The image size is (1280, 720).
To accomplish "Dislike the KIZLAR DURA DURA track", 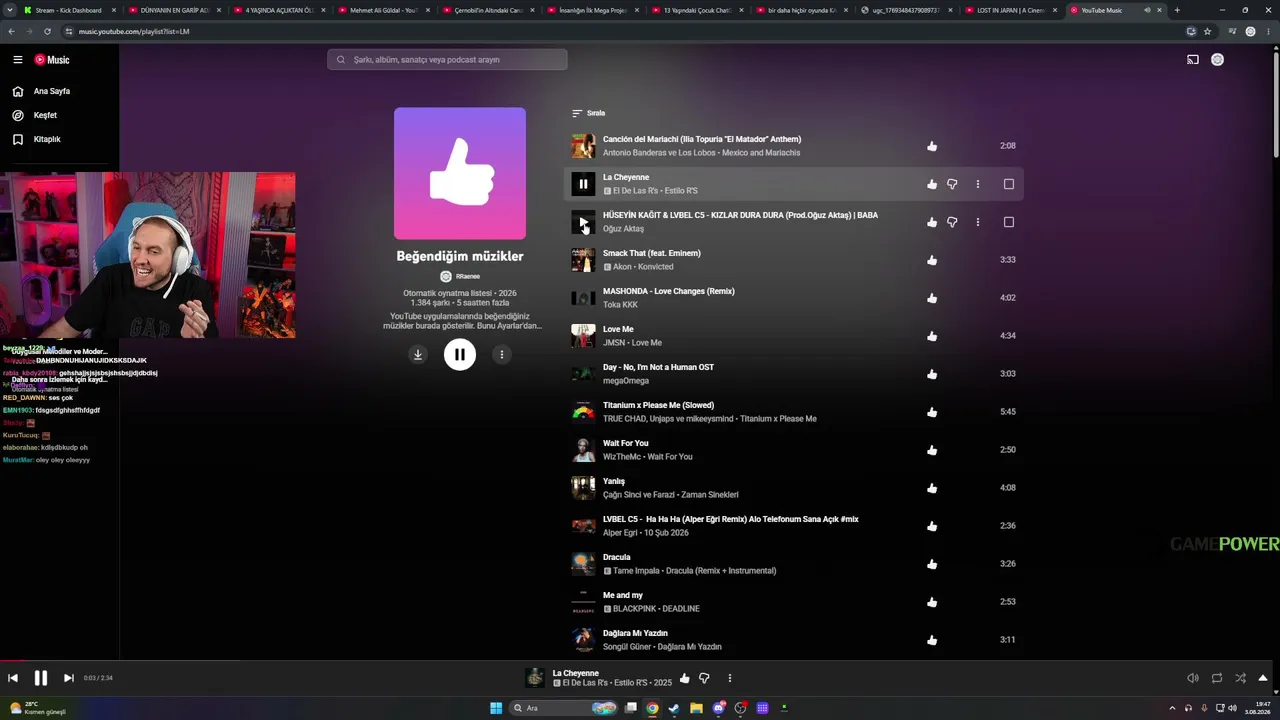I will click(952, 222).
